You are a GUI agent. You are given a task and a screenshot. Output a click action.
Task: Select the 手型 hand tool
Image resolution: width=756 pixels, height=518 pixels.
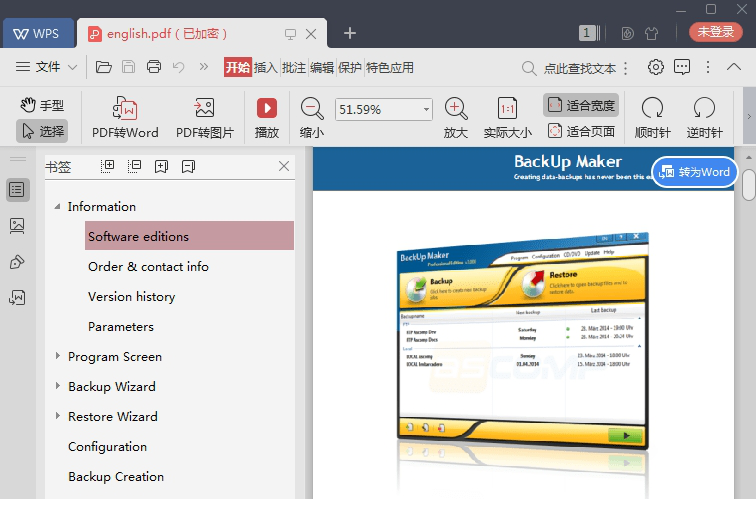[x=42, y=105]
